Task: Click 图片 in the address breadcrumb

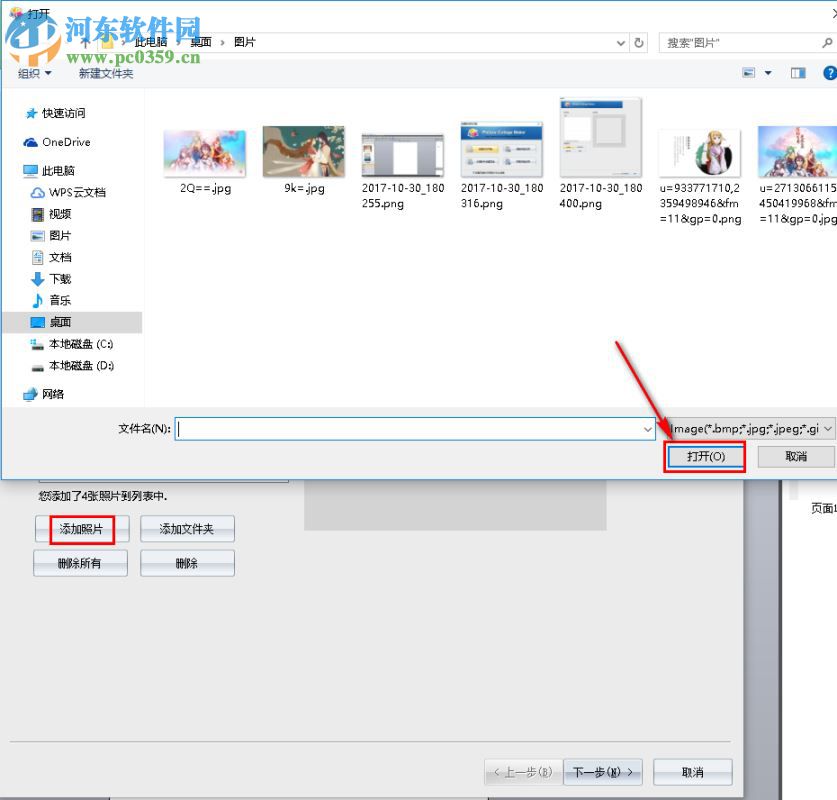Action: pos(245,42)
